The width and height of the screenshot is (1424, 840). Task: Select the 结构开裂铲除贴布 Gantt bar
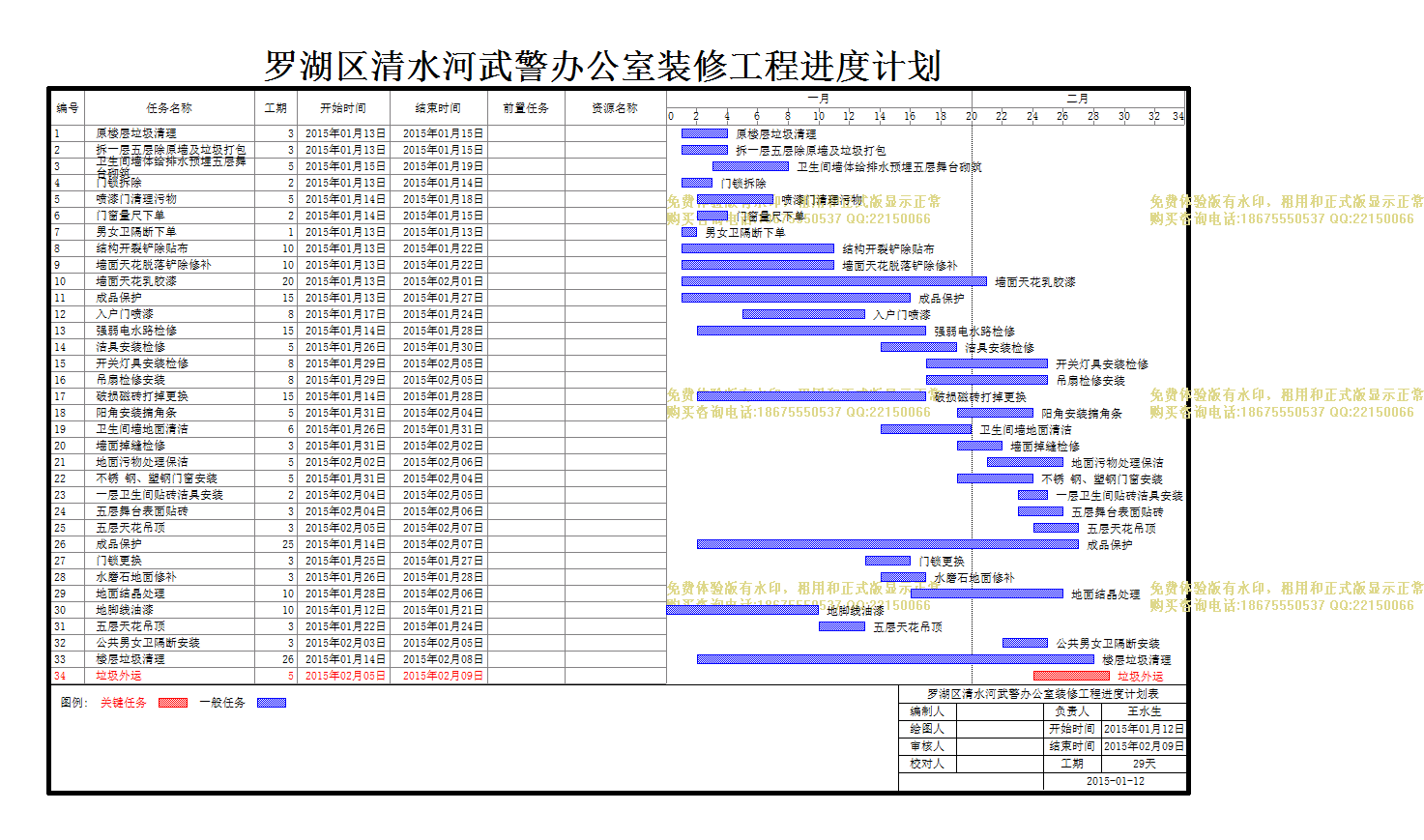tap(758, 248)
